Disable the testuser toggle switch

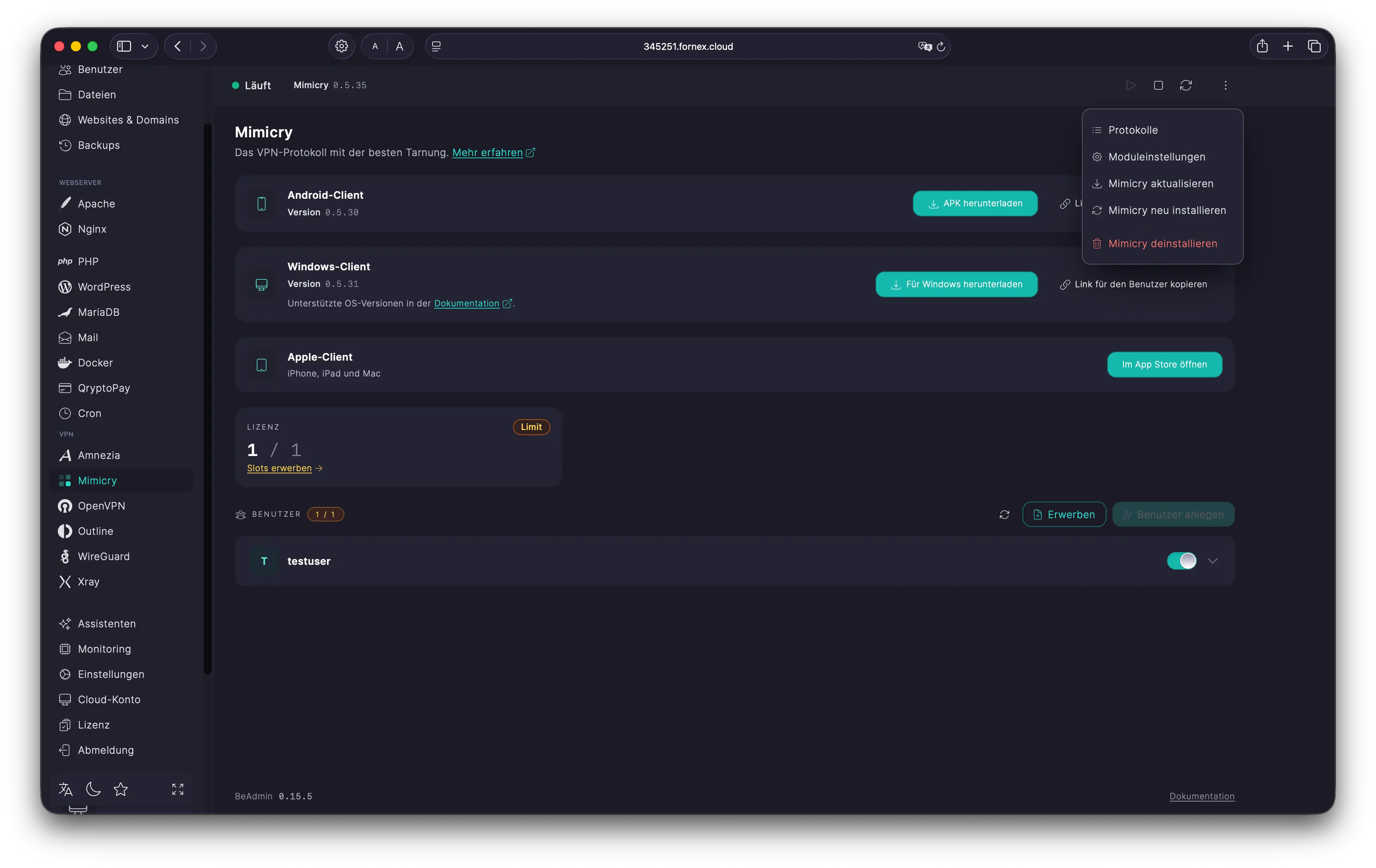pos(1181,561)
